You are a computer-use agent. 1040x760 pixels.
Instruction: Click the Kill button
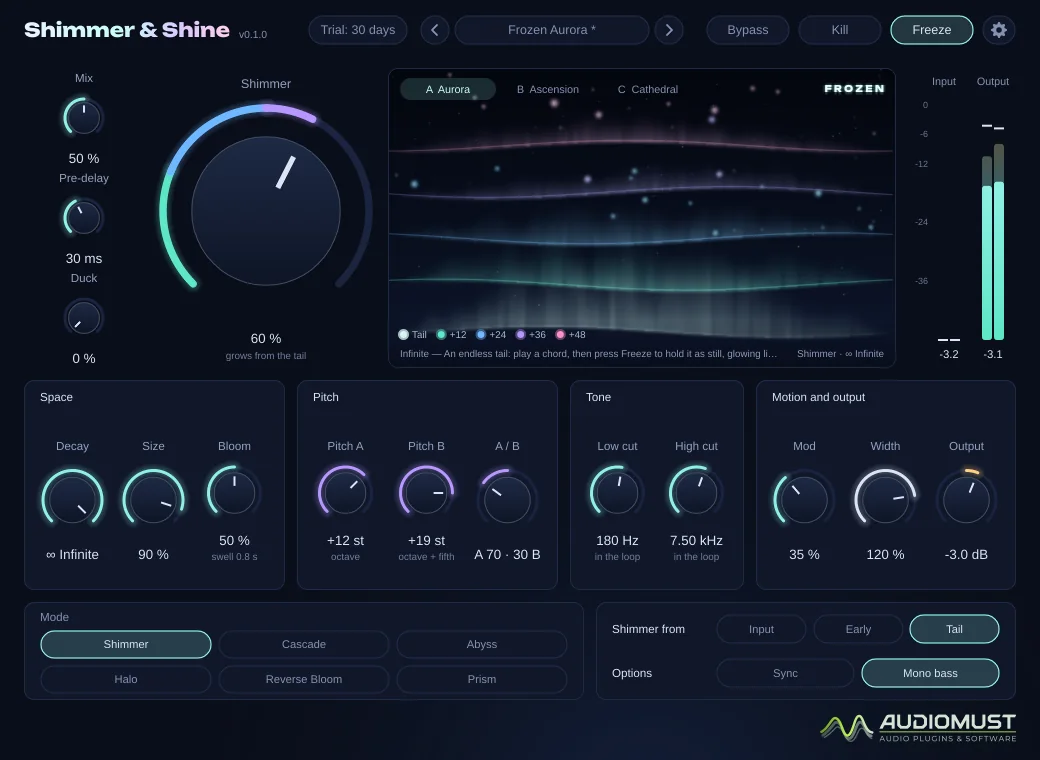[x=840, y=30]
